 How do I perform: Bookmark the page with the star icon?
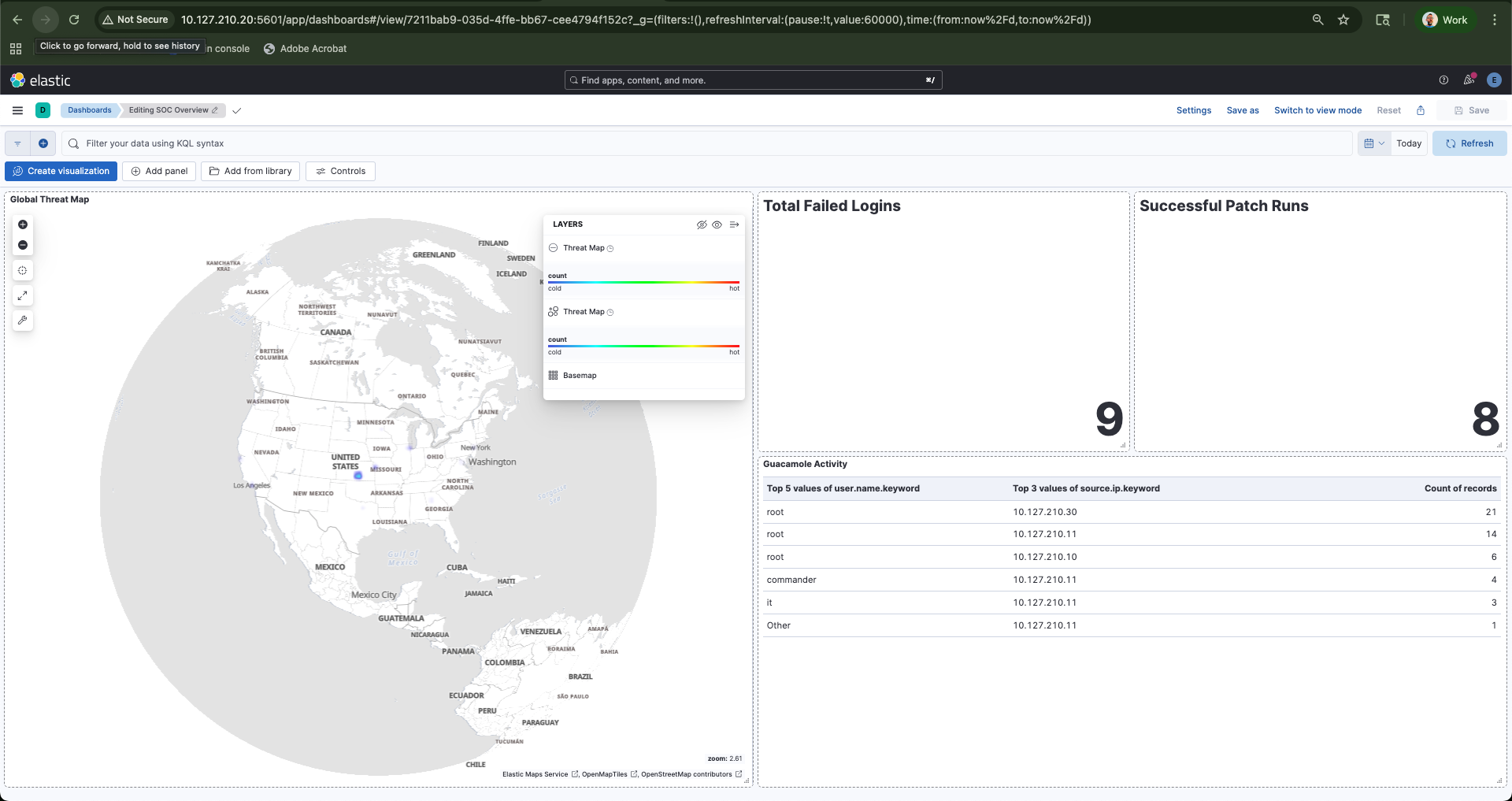pos(1344,20)
